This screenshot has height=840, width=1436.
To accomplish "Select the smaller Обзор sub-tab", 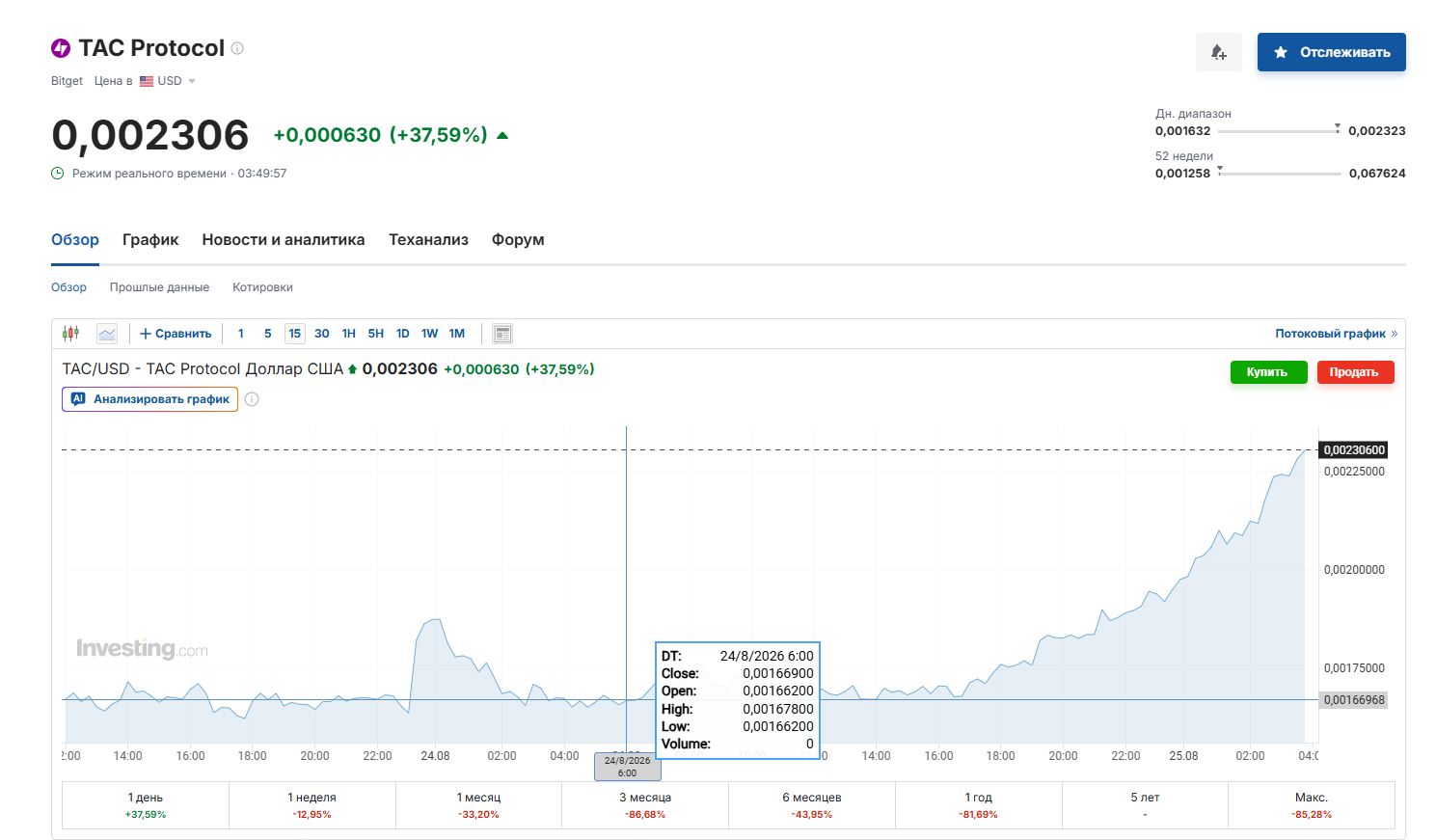I will tap(68, 287).
